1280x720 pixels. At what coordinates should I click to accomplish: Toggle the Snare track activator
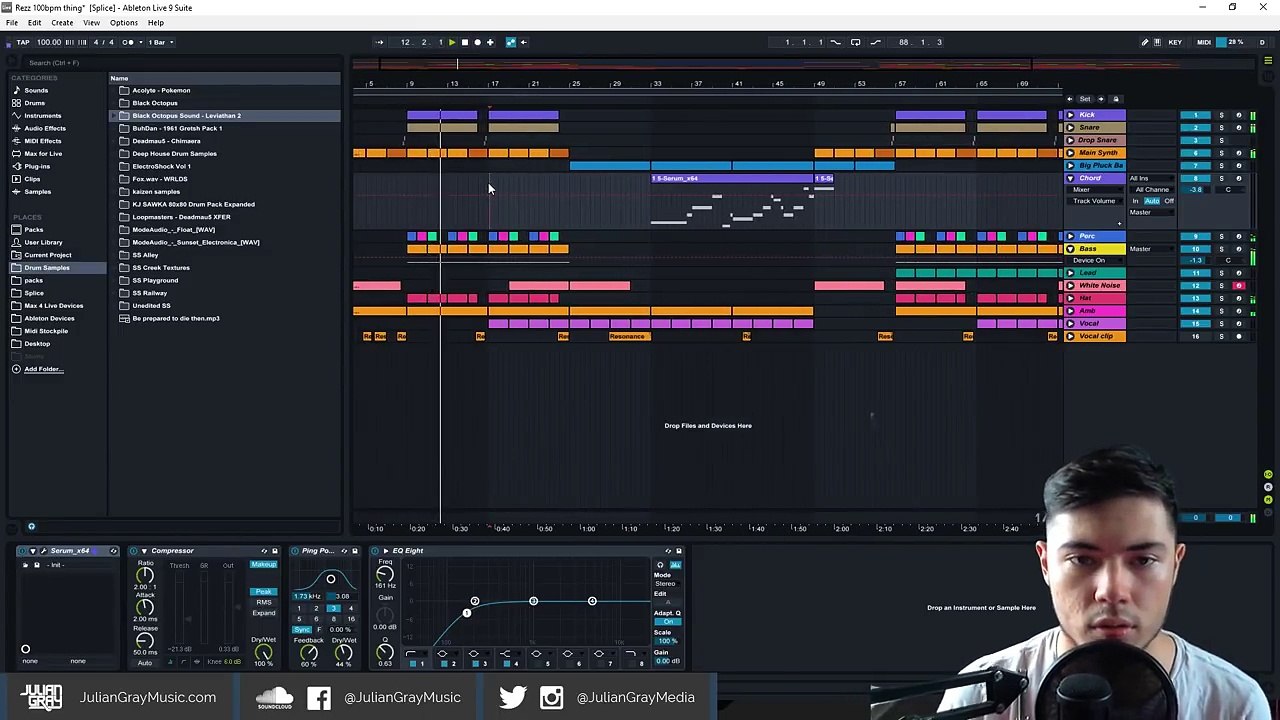point(1195,127)
